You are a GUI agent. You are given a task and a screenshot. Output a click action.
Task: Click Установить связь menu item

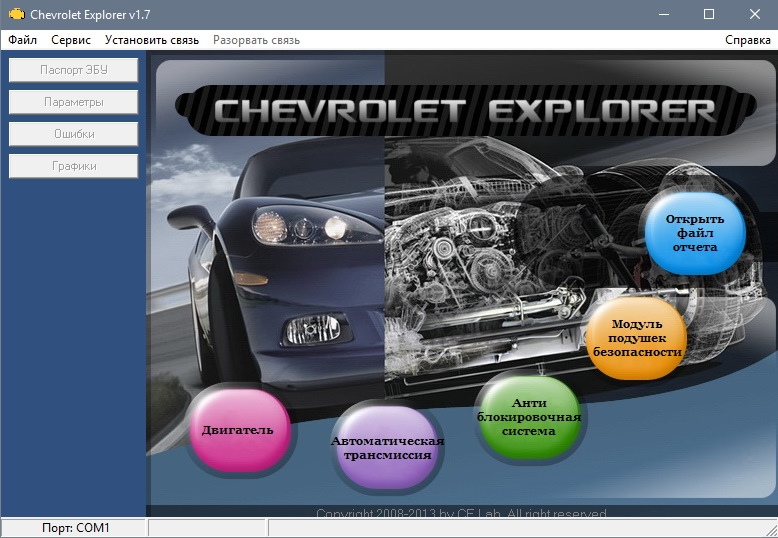click(152, 40)
